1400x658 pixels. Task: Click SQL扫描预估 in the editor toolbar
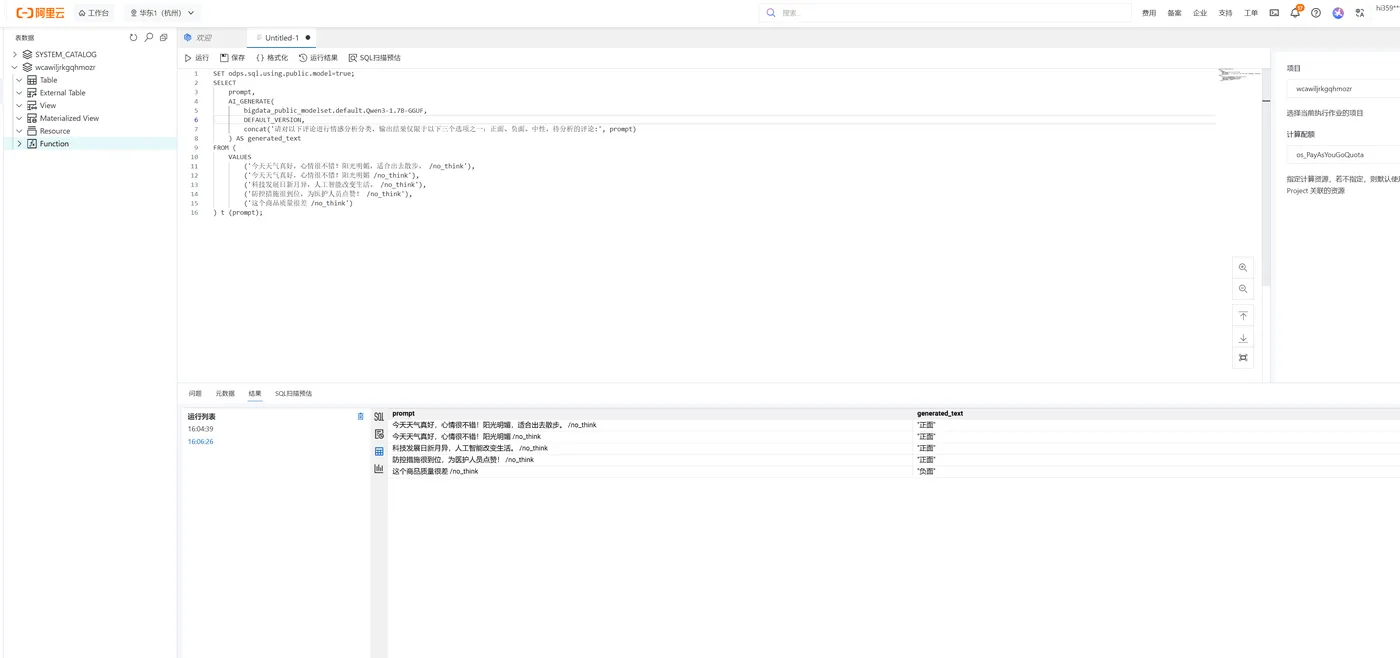tap(375, 58)
